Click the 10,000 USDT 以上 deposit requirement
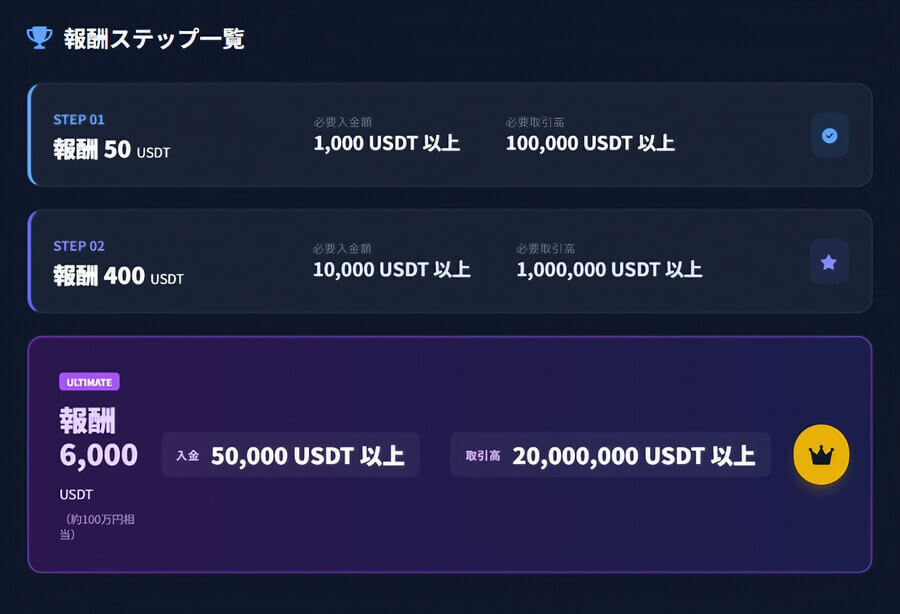The width and height of the screenshot is (900, 614). pyautogui.click(x=391, y=269)
